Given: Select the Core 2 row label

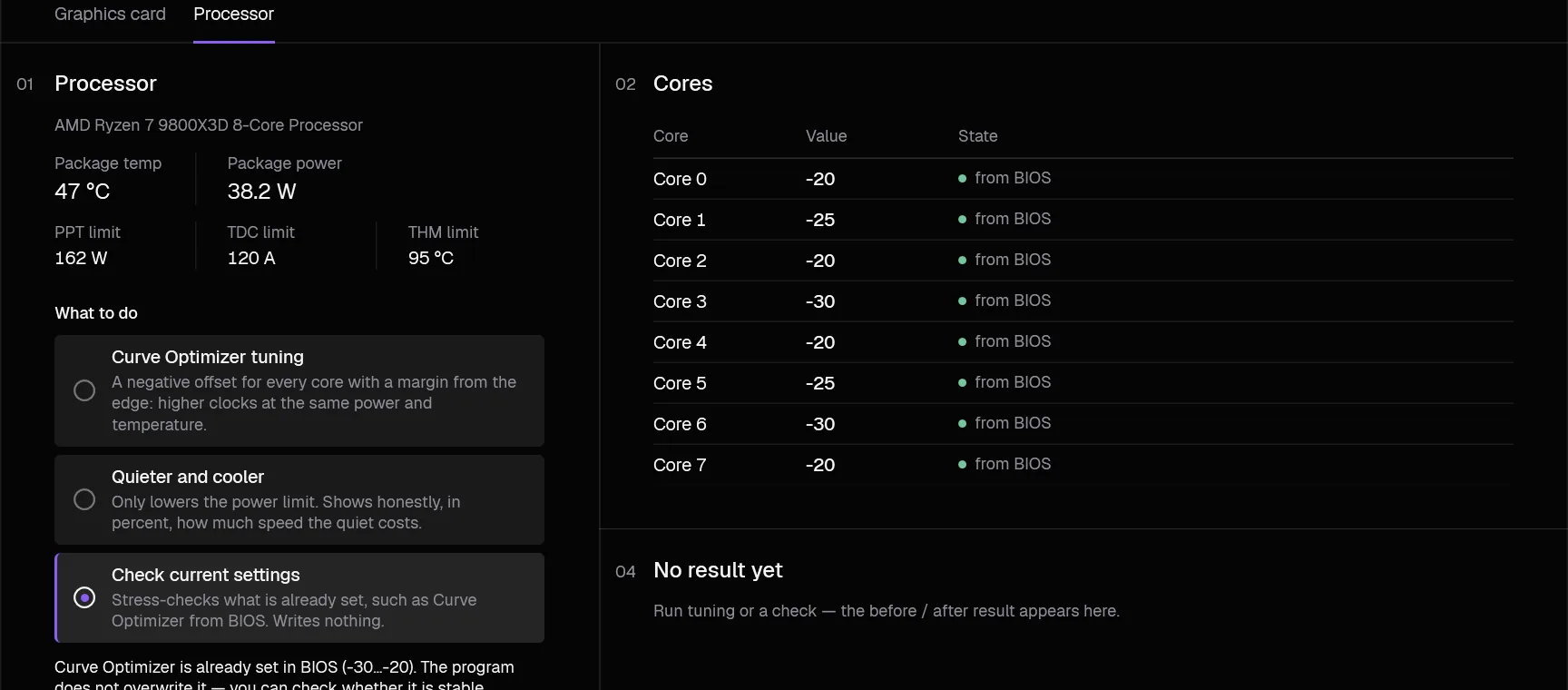Looking at the screenshot, I should [680, 261].
